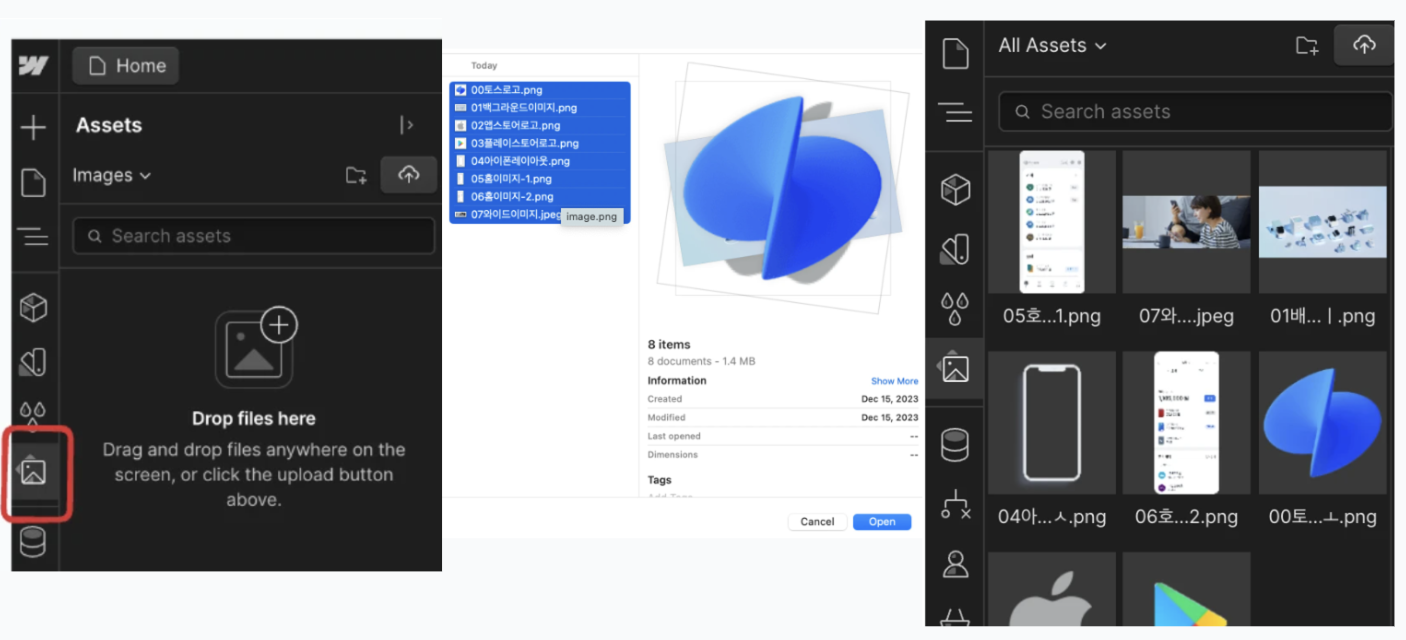
Task: Select the 00토...png blue logo thumbnail
Action: click(x=1322, y=423)
